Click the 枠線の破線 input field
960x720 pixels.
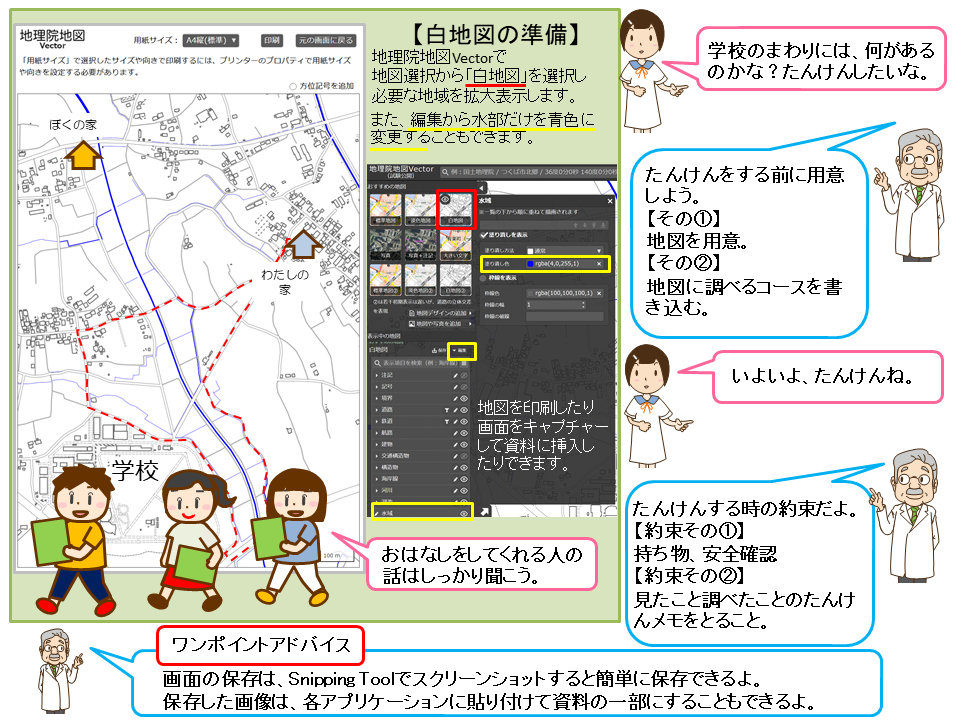(565, 317)
